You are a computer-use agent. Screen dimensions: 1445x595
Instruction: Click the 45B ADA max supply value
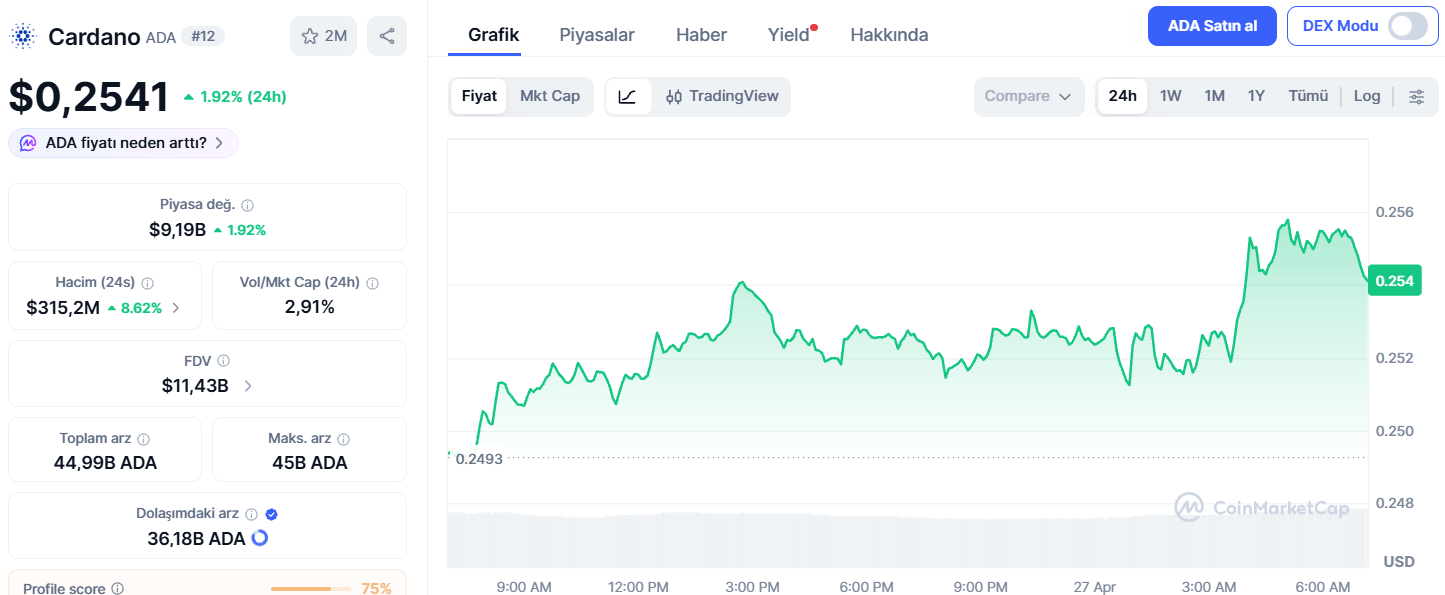(309, 463)
